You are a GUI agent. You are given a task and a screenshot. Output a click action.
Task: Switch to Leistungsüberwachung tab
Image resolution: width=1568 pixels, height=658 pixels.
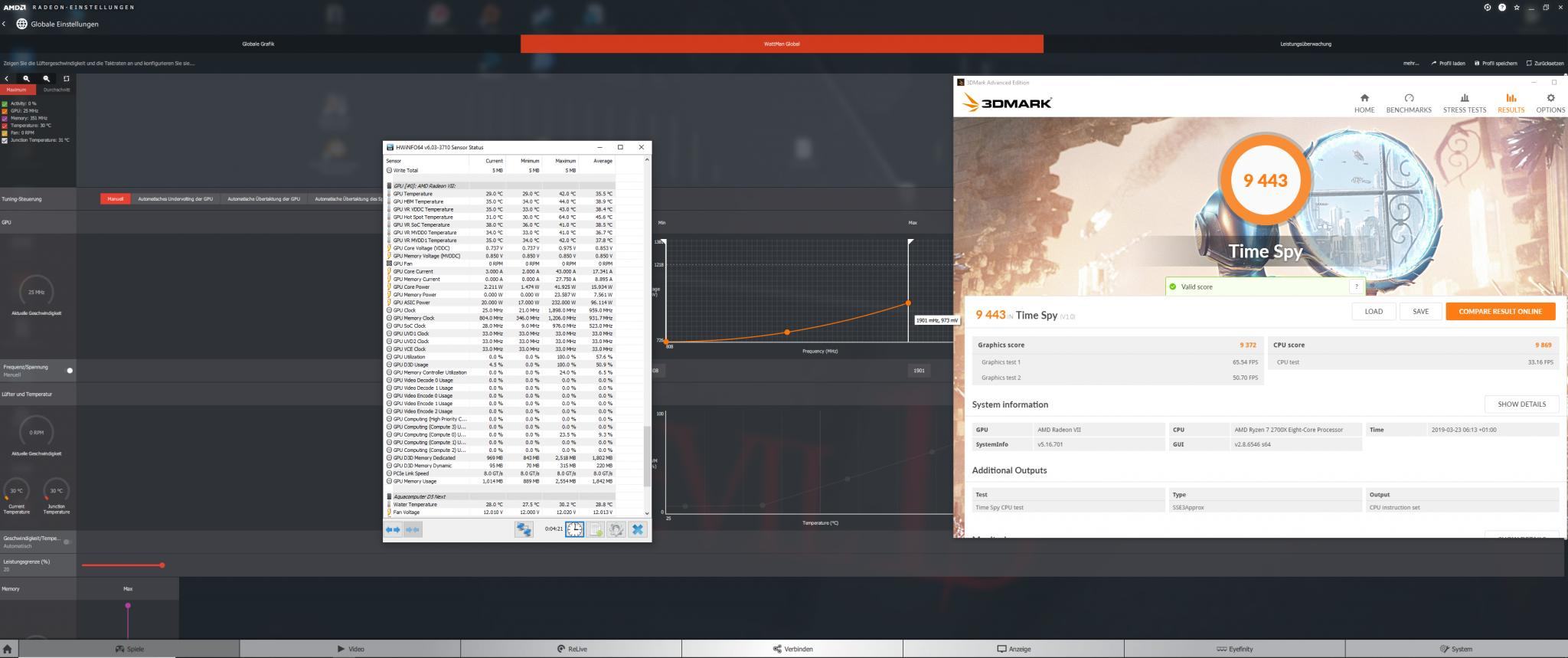click(1305, 44)
